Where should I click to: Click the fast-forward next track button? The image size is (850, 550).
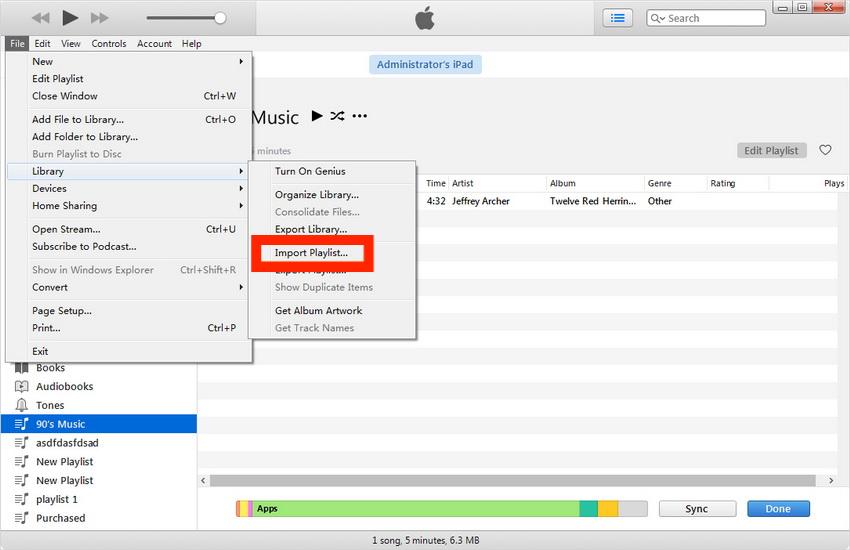point(99,18)
